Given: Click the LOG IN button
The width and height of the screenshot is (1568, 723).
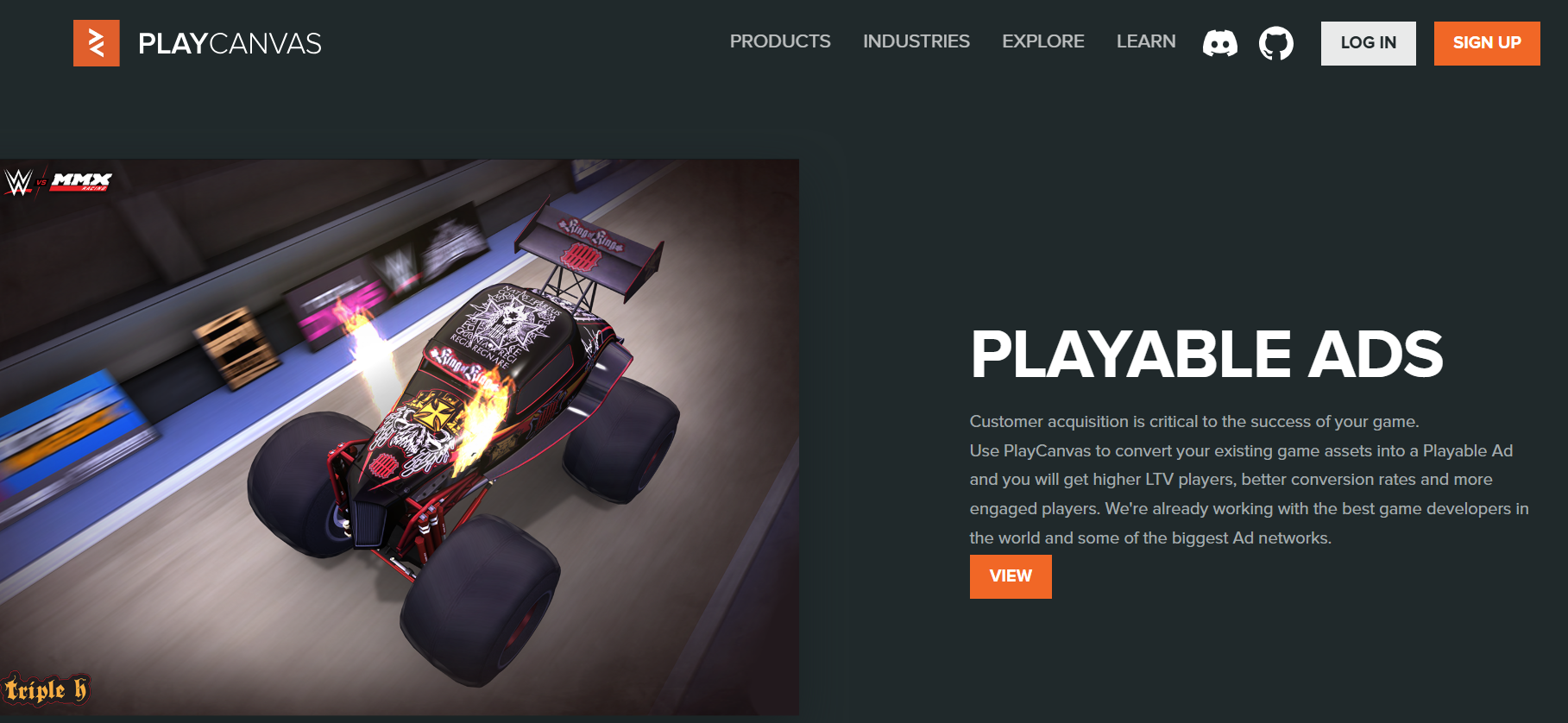Looking at the screenshot, I should [1369, 43].
